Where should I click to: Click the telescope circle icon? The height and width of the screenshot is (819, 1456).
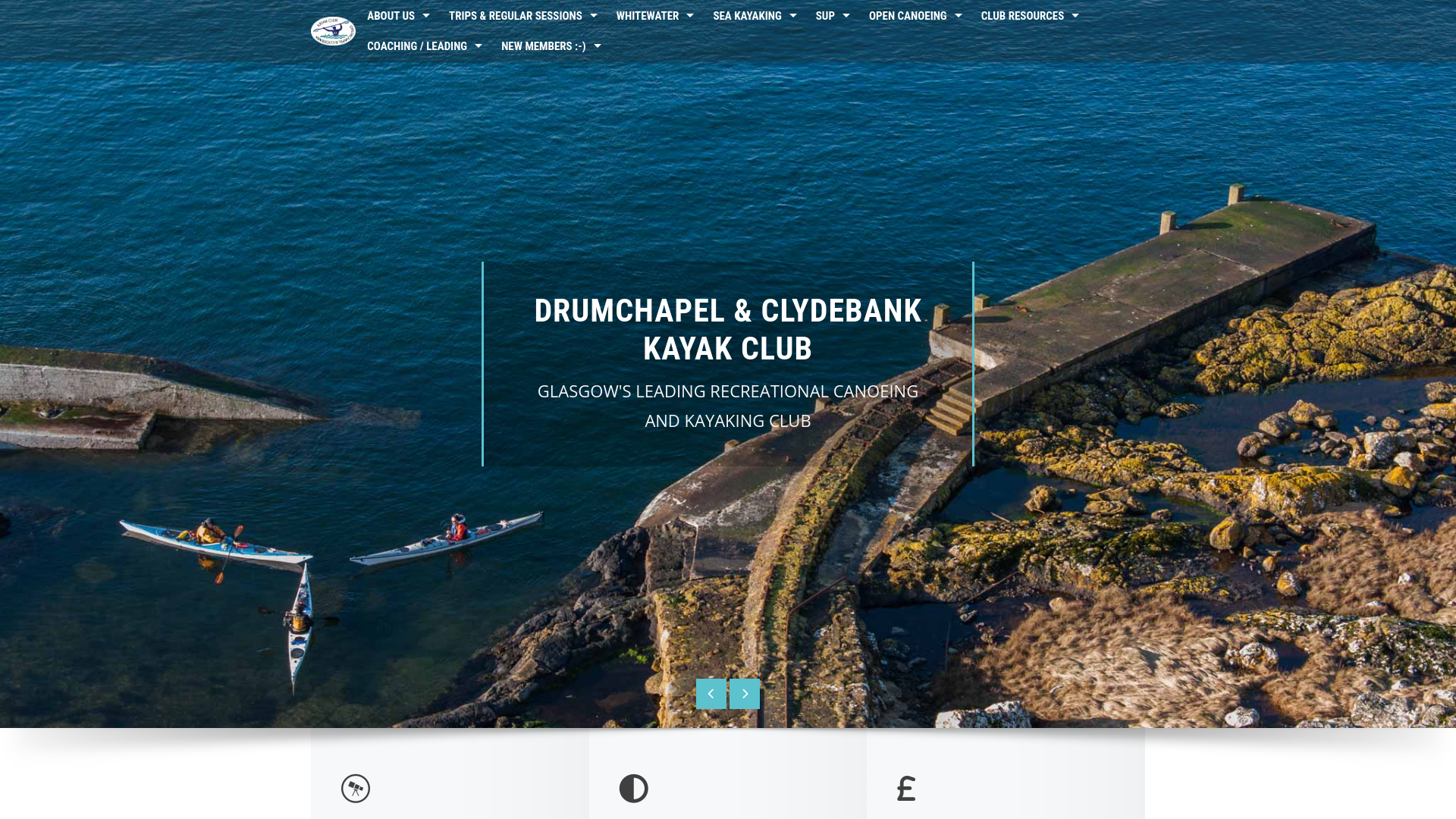pos(356,789)
